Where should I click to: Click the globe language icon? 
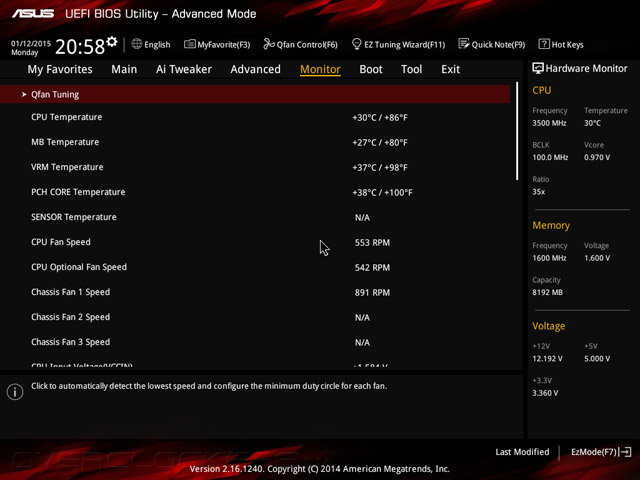(137, 44)
